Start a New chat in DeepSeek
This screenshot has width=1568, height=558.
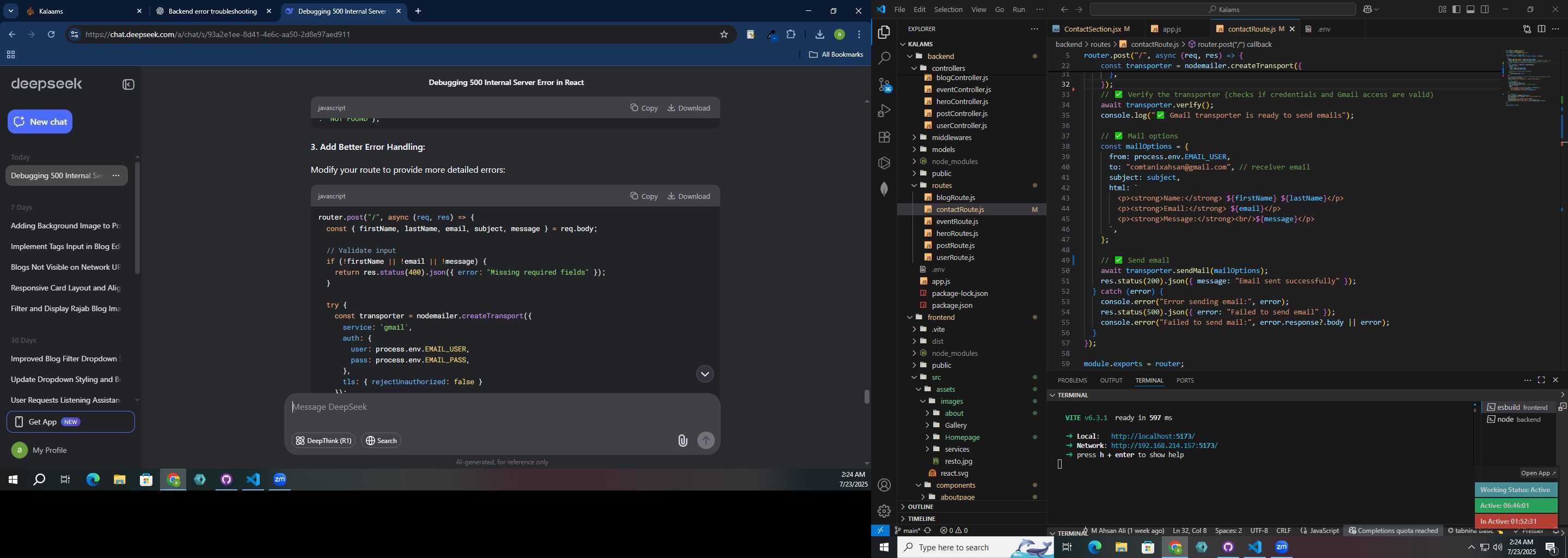coord(40,122)
